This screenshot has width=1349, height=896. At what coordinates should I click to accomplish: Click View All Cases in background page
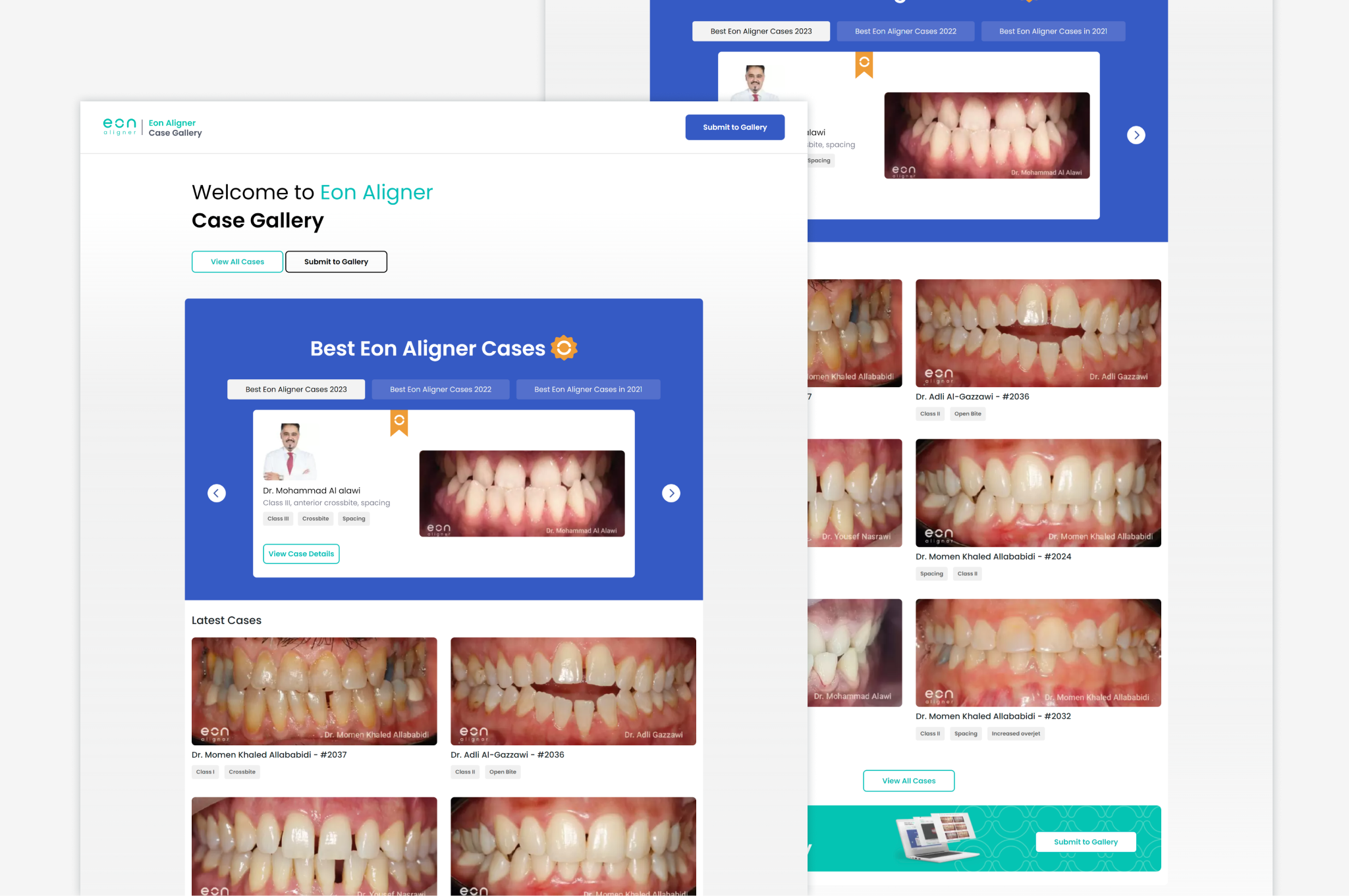pyautogui.click(x=909, y=781)
